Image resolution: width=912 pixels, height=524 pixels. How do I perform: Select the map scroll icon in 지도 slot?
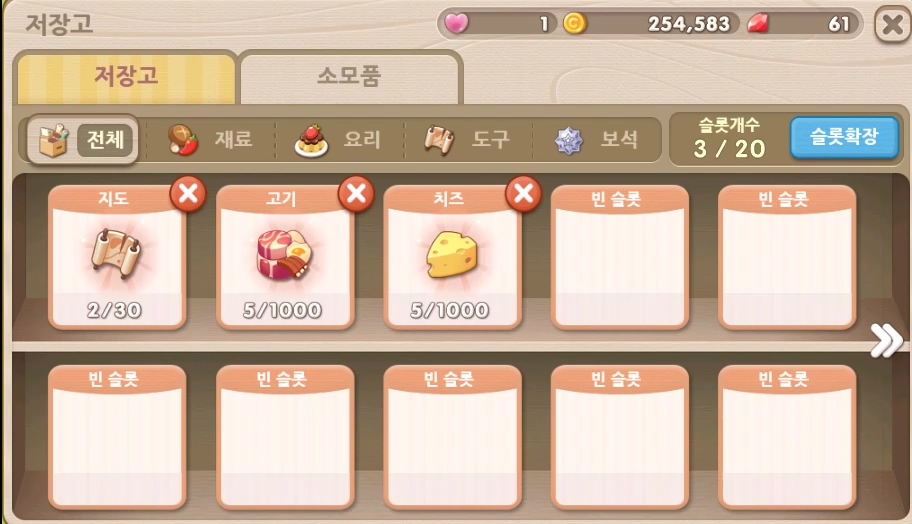[x=117, y=254]
